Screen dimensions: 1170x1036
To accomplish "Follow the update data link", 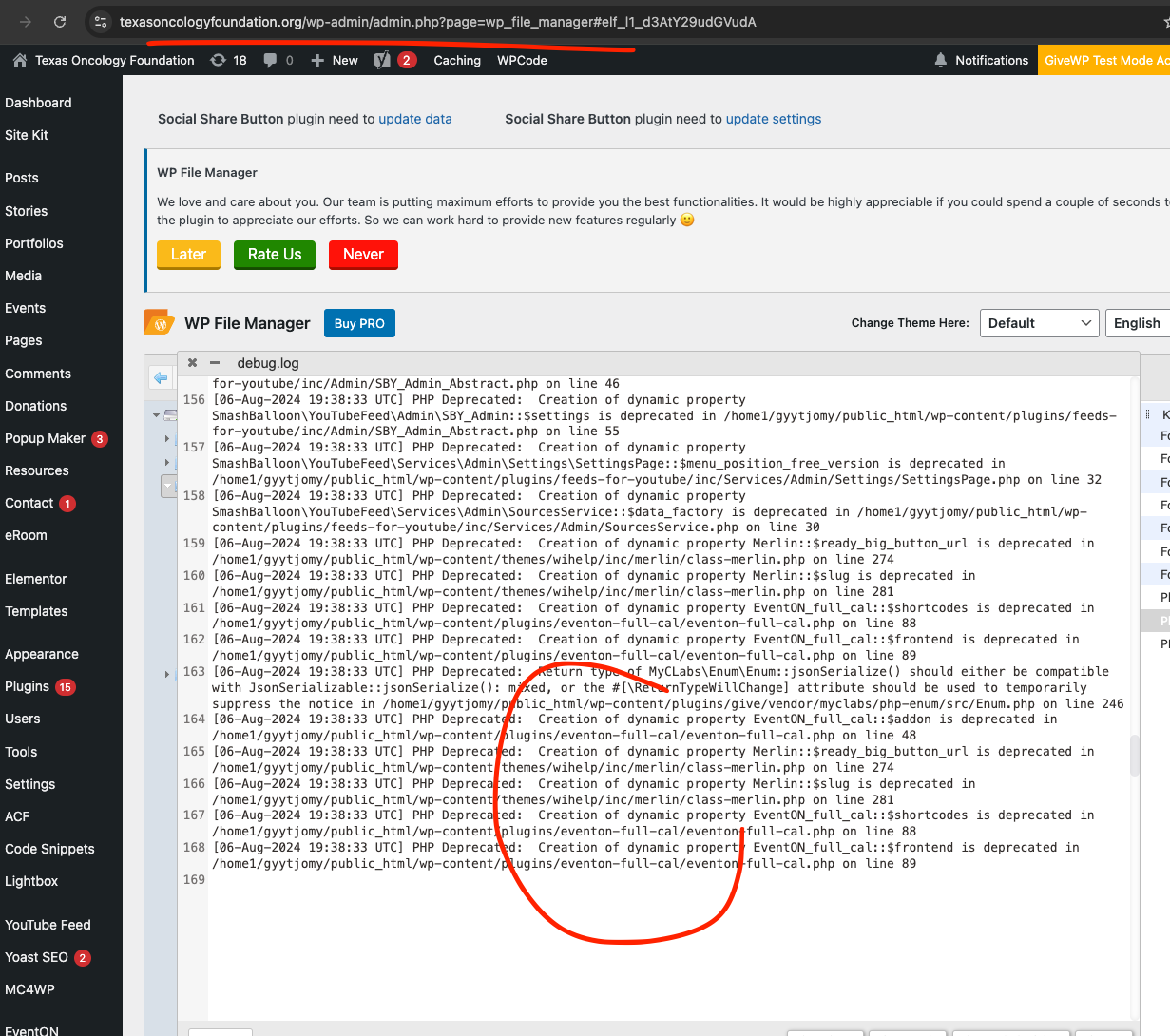I will pyautogui.click(x=415, y=119).
